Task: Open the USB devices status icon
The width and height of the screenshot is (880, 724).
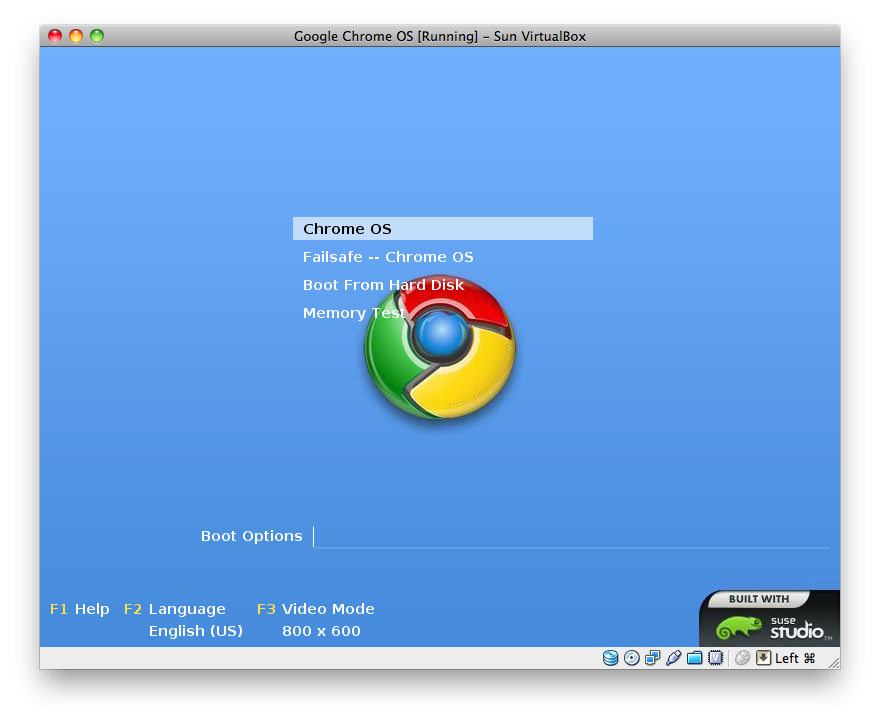Action: (x=673, y=658)
